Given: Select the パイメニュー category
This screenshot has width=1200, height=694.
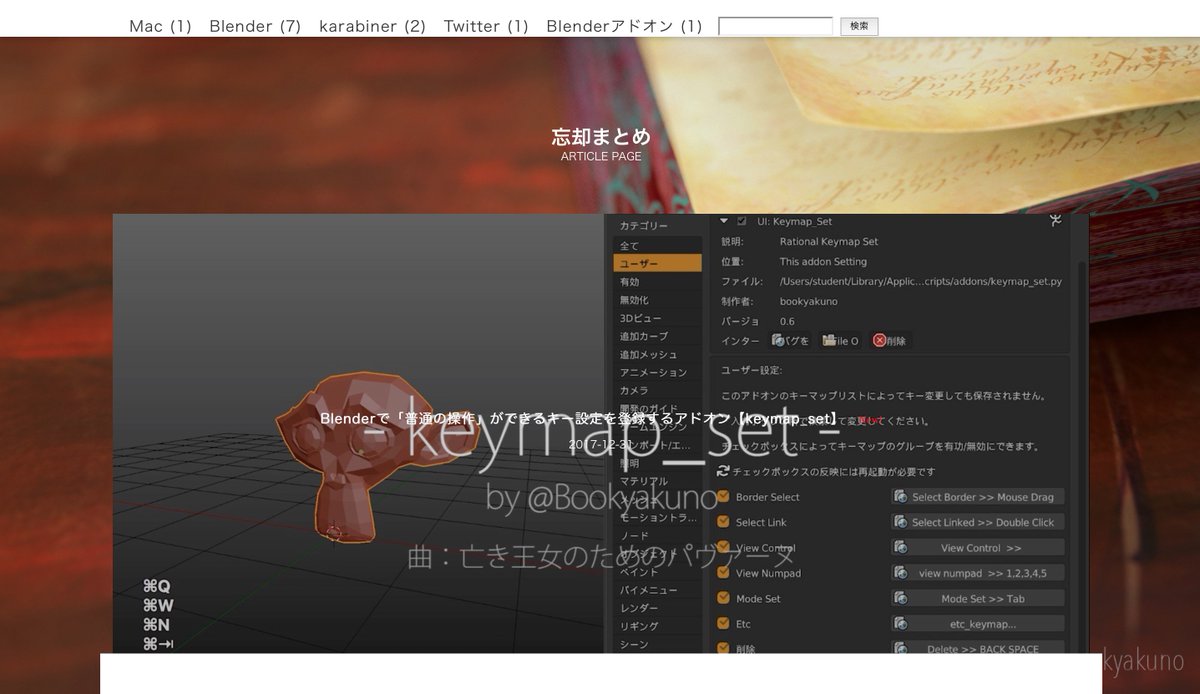Looking at the screenshot, I should tap(657, 590).
